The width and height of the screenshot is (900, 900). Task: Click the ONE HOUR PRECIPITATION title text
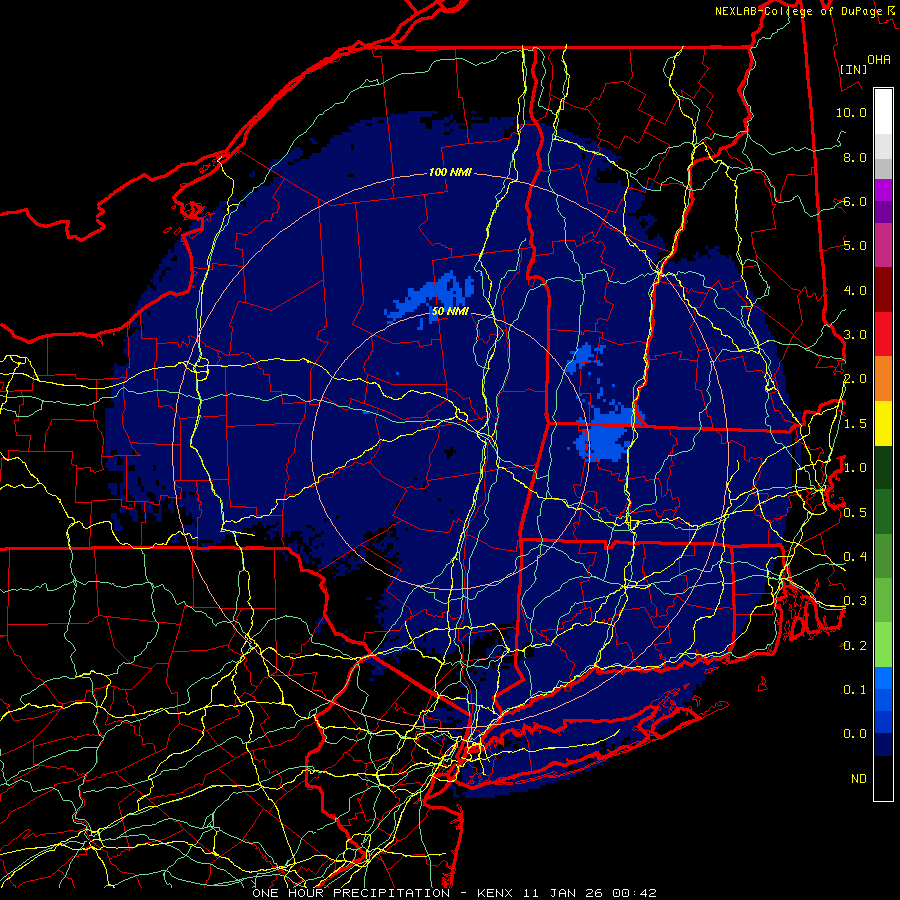click(x=351, y=893)
